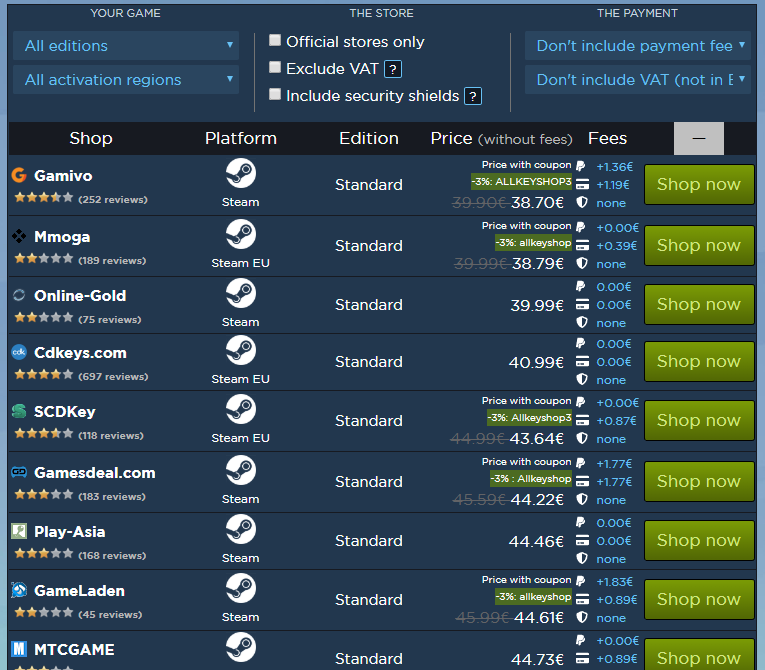Click the Gamesdeal.com controller logo icon
The width and height of the screenshot is (765, 670).
tap(18, 472)
